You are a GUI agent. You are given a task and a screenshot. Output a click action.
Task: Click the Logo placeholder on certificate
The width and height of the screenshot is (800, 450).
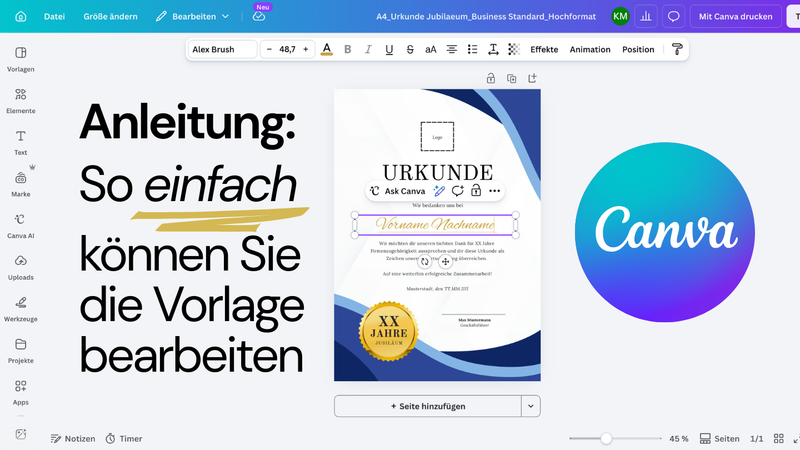(437, 137)
